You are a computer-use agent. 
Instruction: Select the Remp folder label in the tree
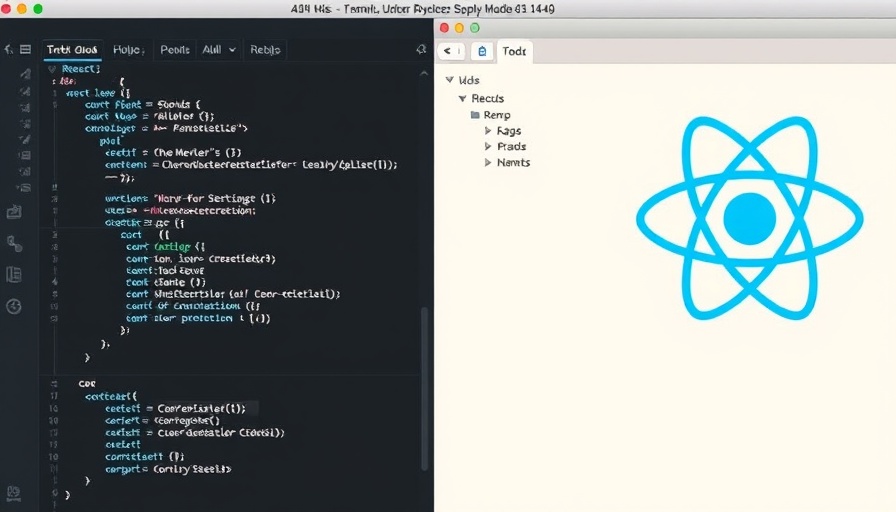tap(497, 115)
